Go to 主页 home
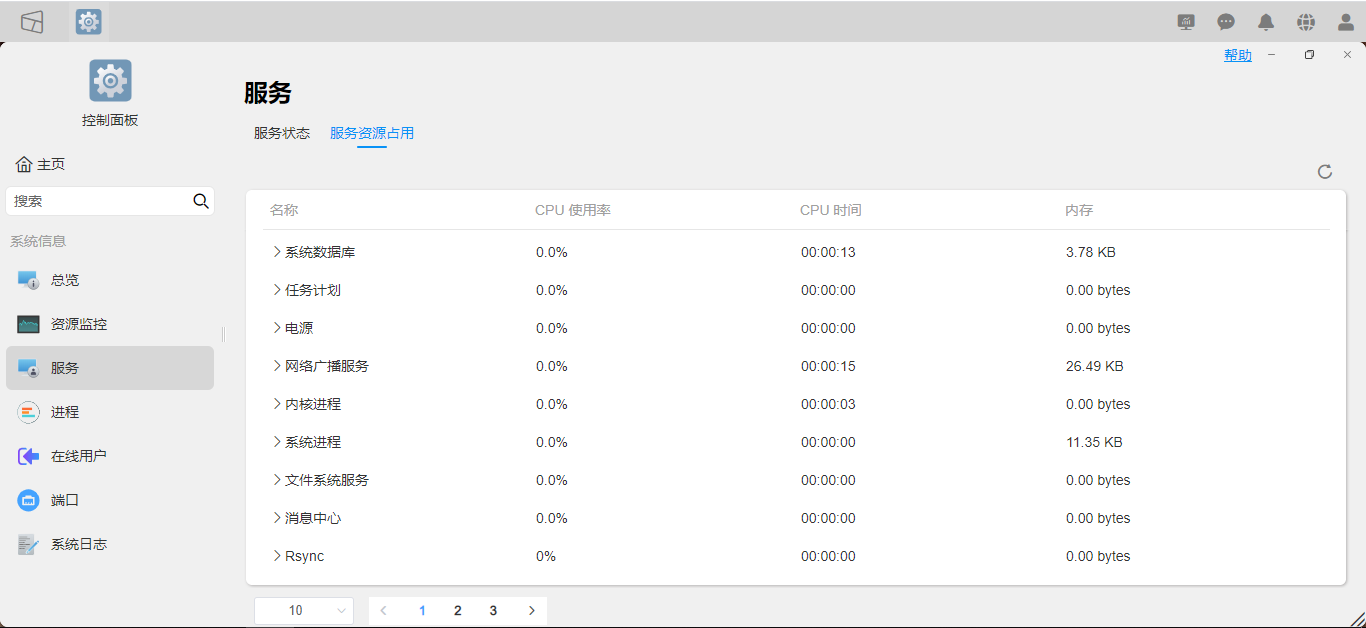 pos(41,164)
